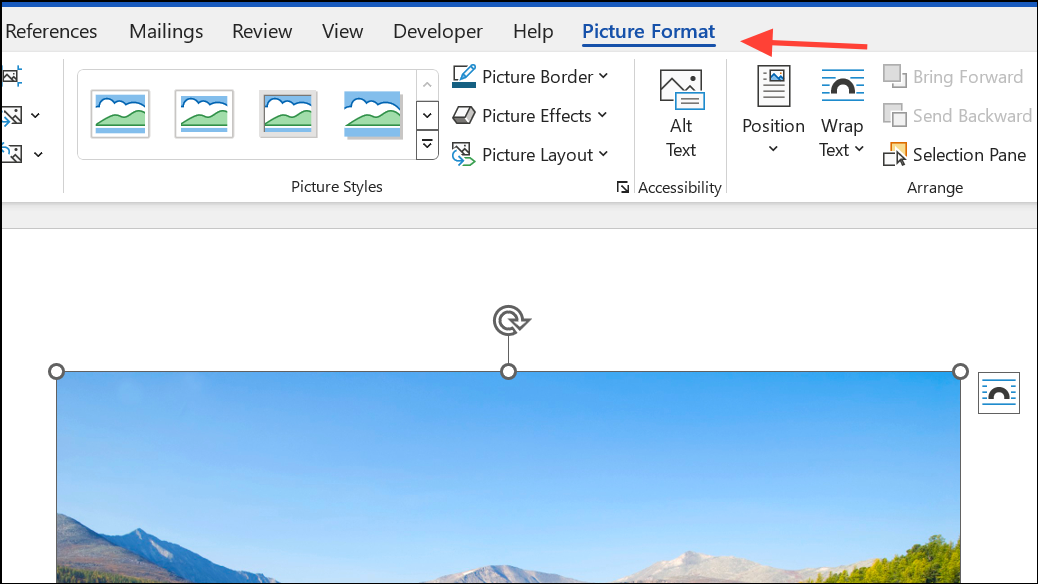Click the Position icon in Arrange group
Viewport: 1038px width, 584px height.
(773, 86)
